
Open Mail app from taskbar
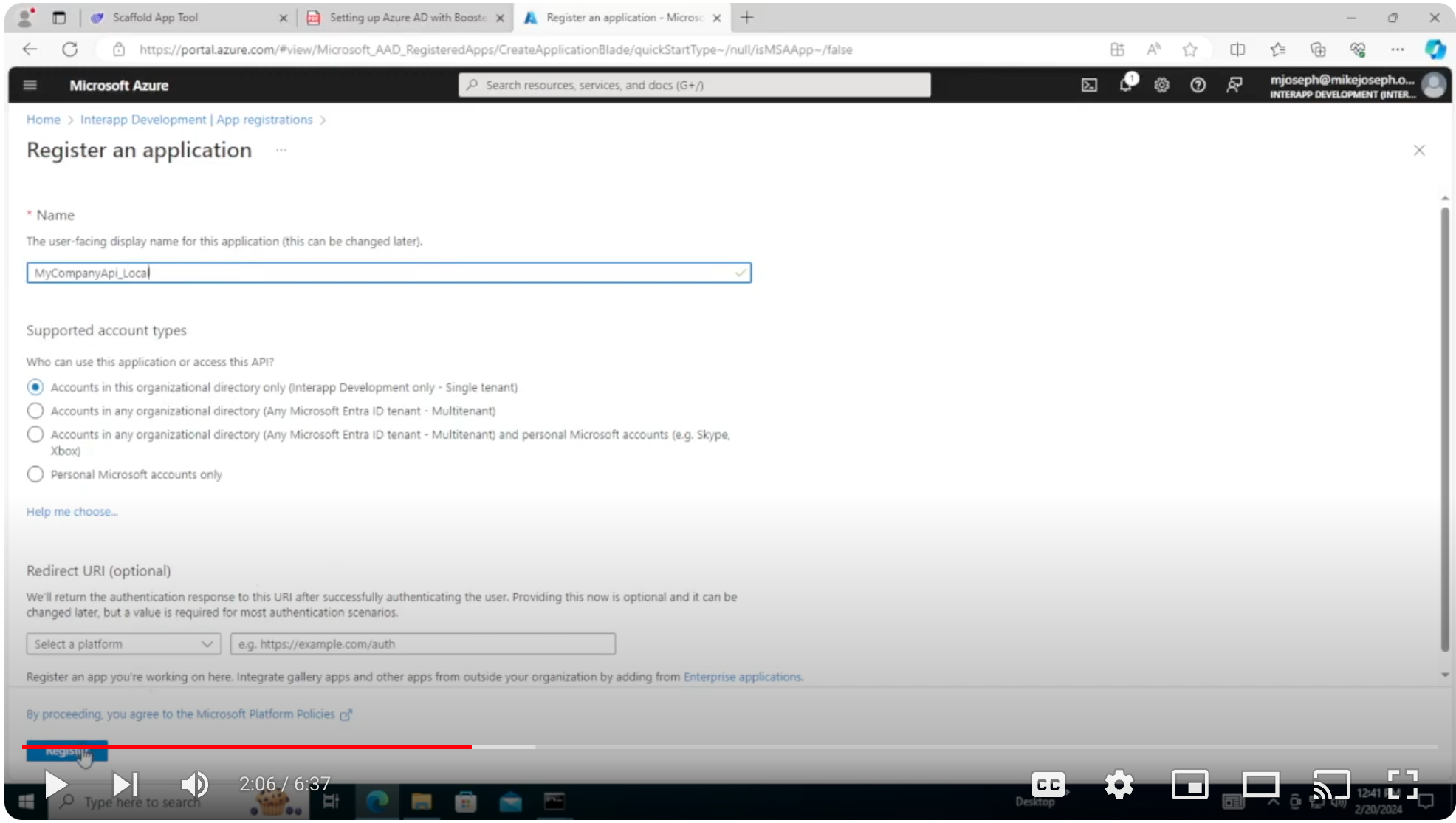tap(510, 802)
